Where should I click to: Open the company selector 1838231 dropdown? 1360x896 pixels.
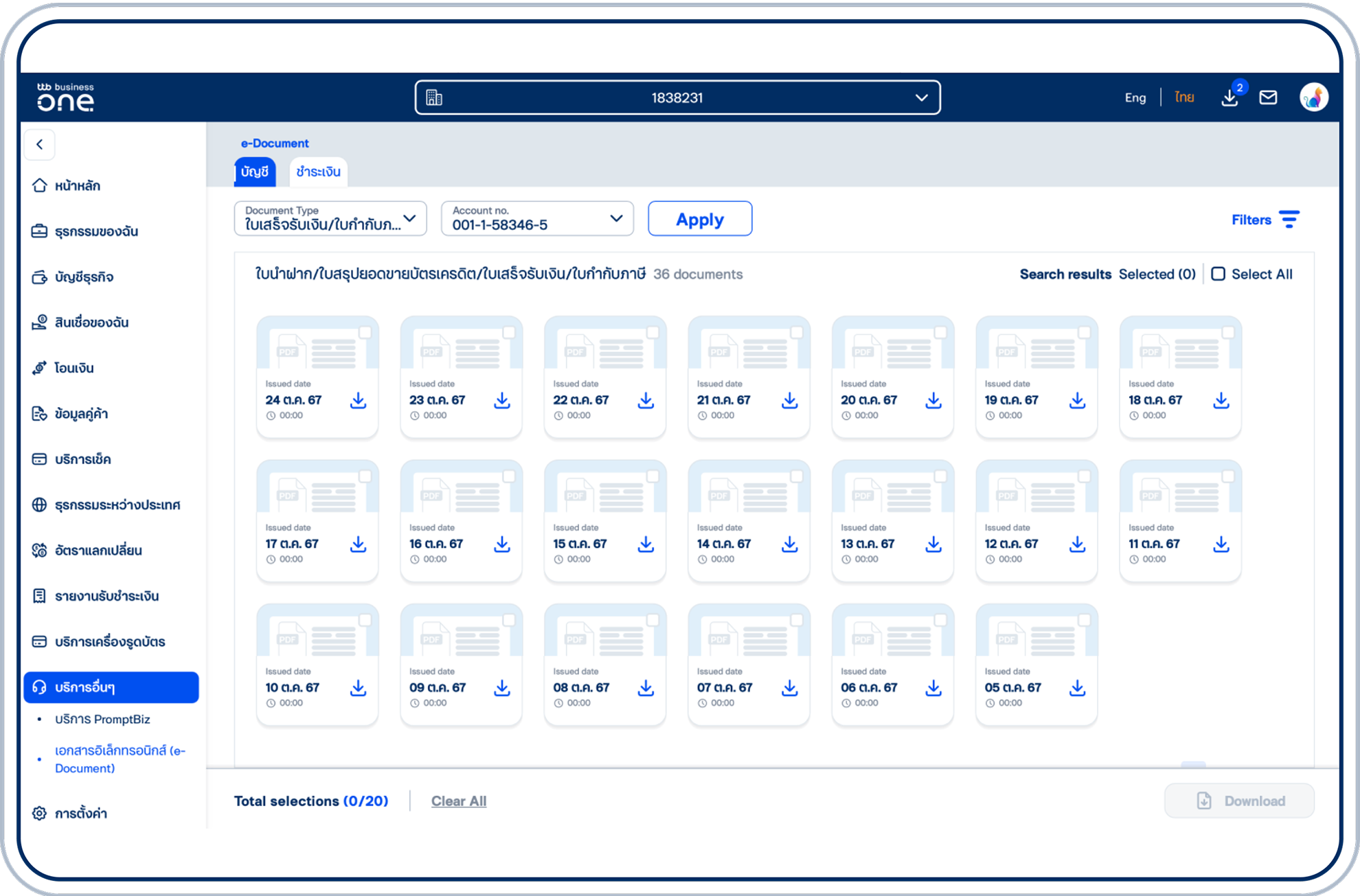(677, 97)
